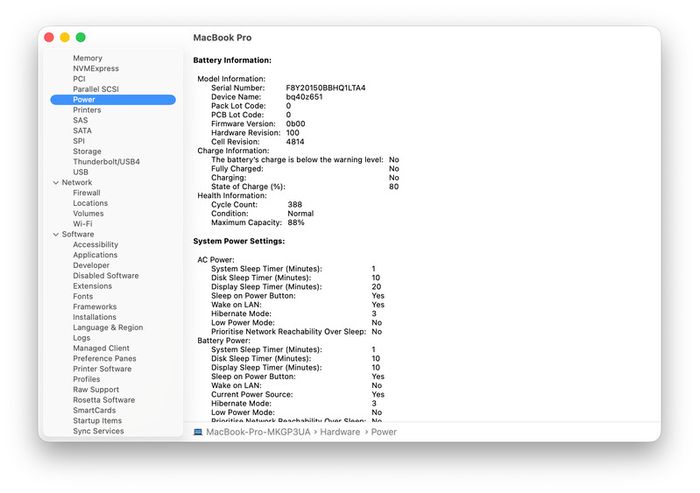Select the Software category heading
Viewport: 700px width, 493px height.
click(x=78, y=234)
